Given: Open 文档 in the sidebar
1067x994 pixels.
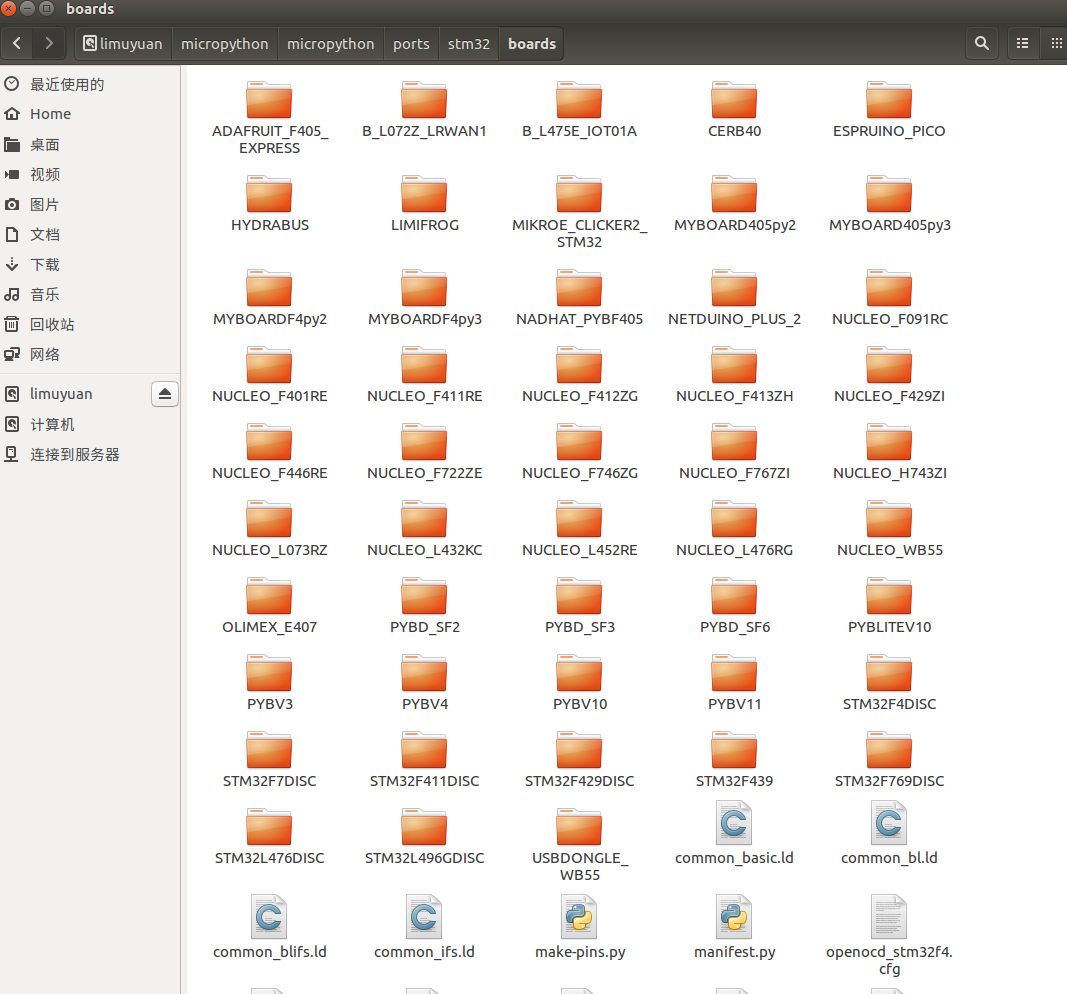Looking at the screenshot, I should tap(90, 234).
